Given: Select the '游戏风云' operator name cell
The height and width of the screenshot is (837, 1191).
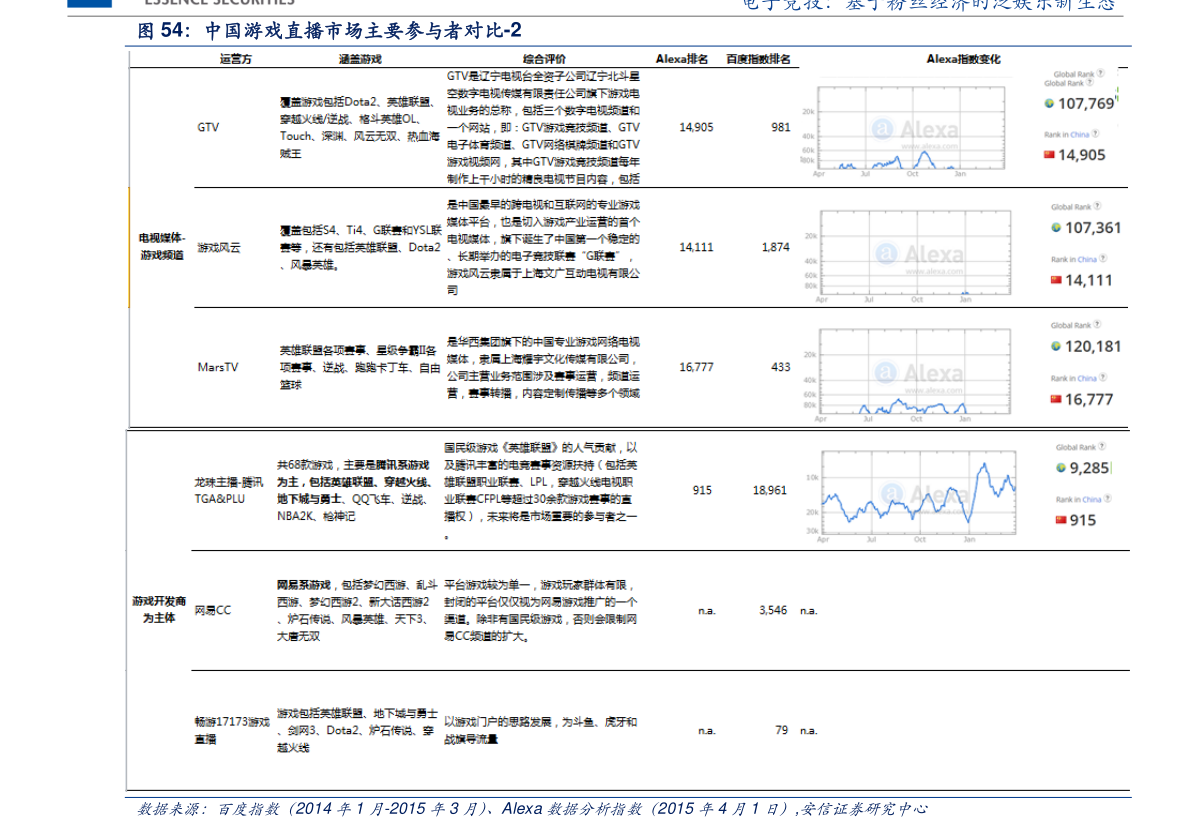Looking at the screenshot, I should coord(219,248).
